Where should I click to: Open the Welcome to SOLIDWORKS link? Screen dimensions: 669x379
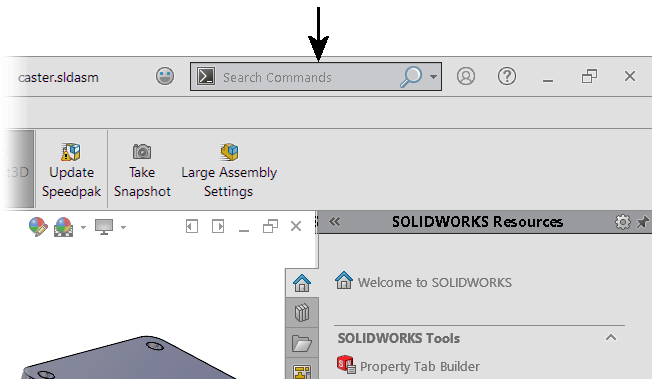point(435,283)
